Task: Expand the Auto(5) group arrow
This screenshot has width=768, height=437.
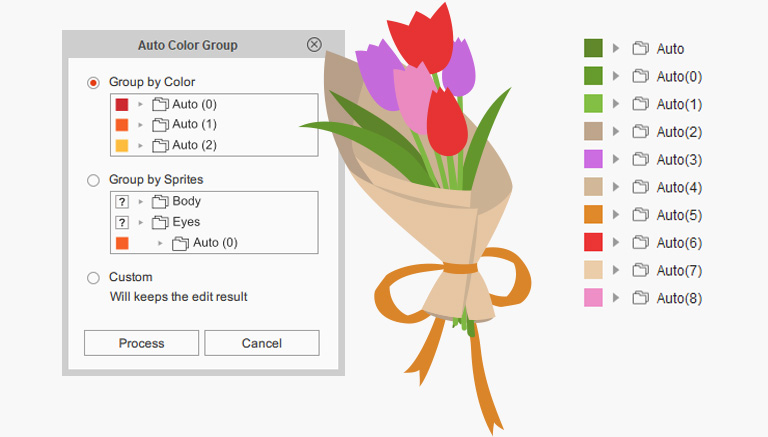Action: pos(616,215)
